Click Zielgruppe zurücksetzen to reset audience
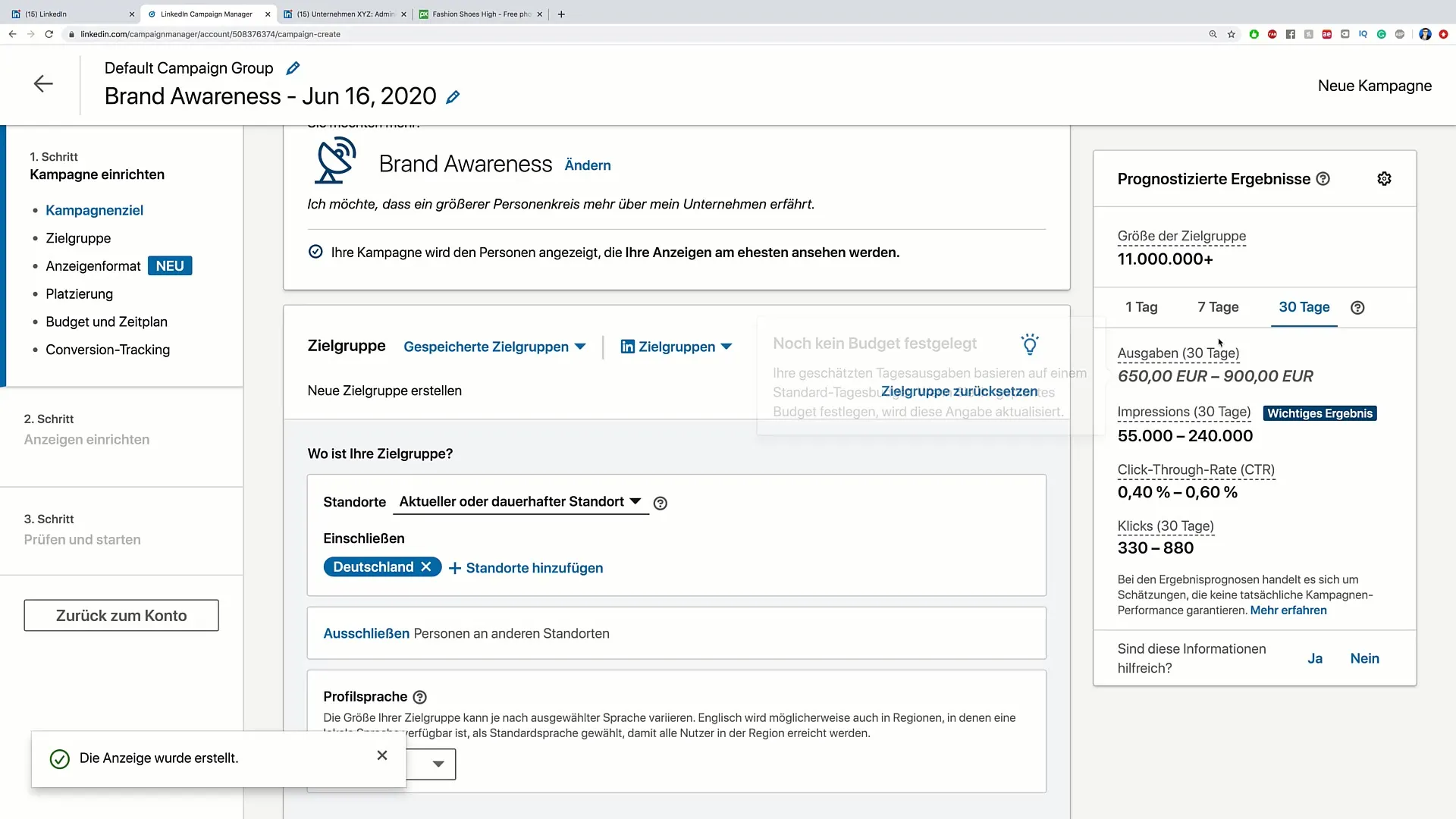The width and height of the screenshot is (1456, 819). [961, 391]
